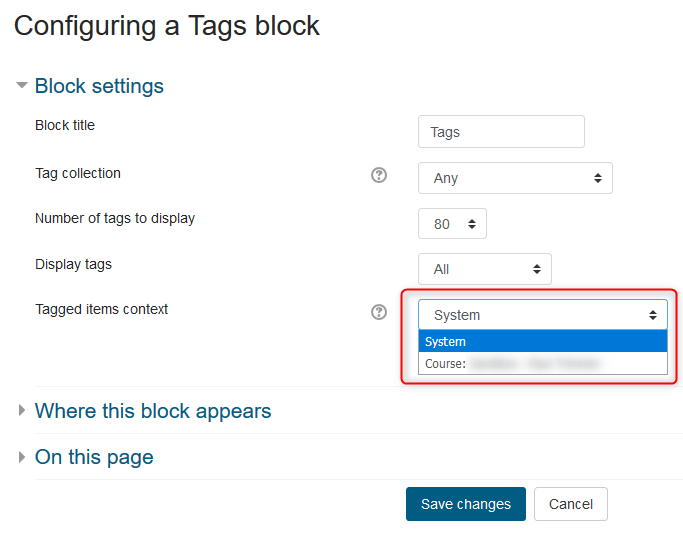Image resolution: width=683 pixels, height=537 pixels.
Task: Close the Tagged items context select box
Action: point(542,315)
